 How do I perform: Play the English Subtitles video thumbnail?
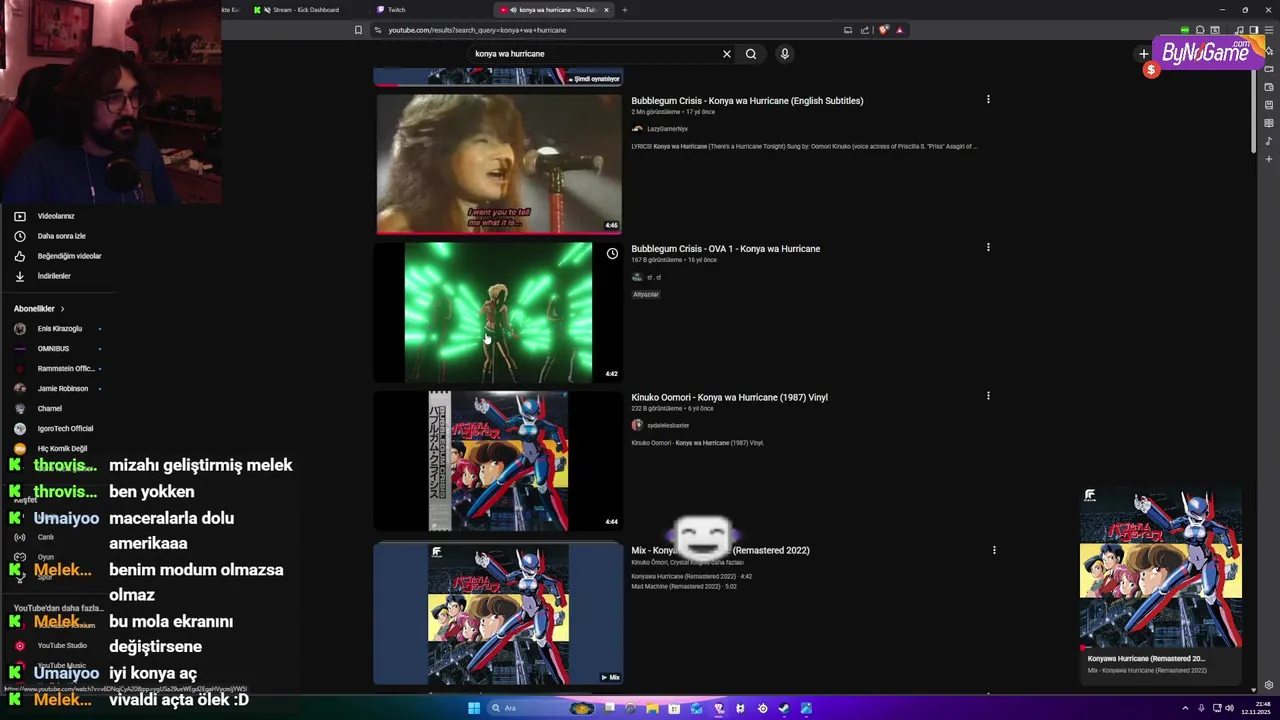tap(498, 164)
